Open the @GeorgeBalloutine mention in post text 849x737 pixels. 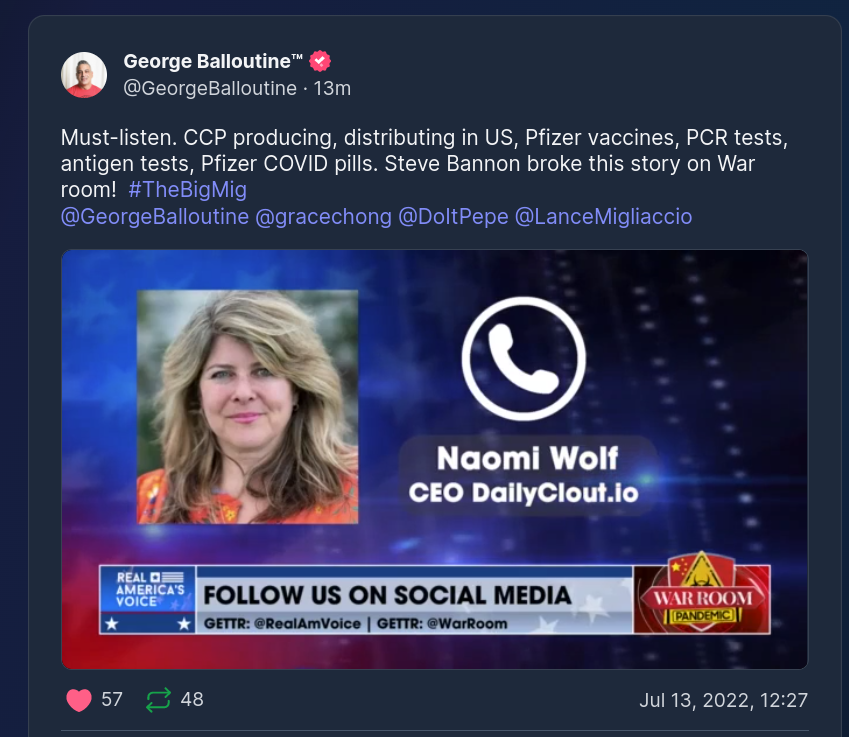click(x=155, y=217)
